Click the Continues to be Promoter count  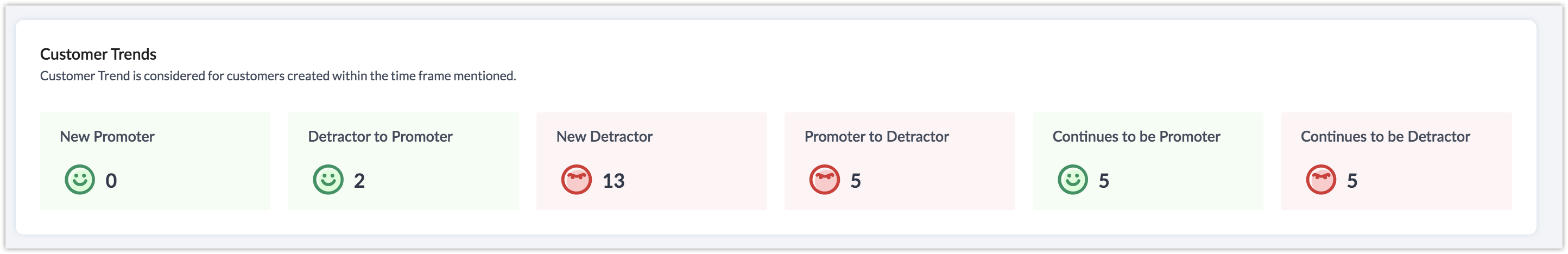(1104, 181)
